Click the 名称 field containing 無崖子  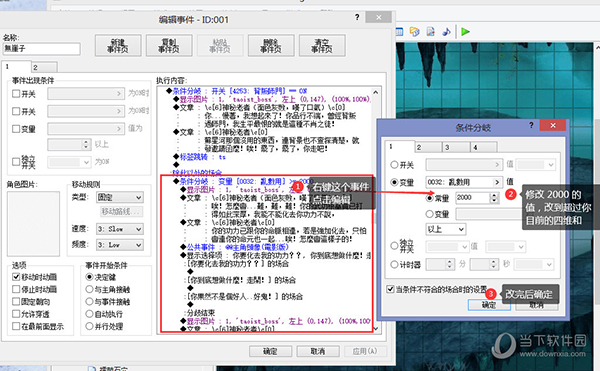41,49
